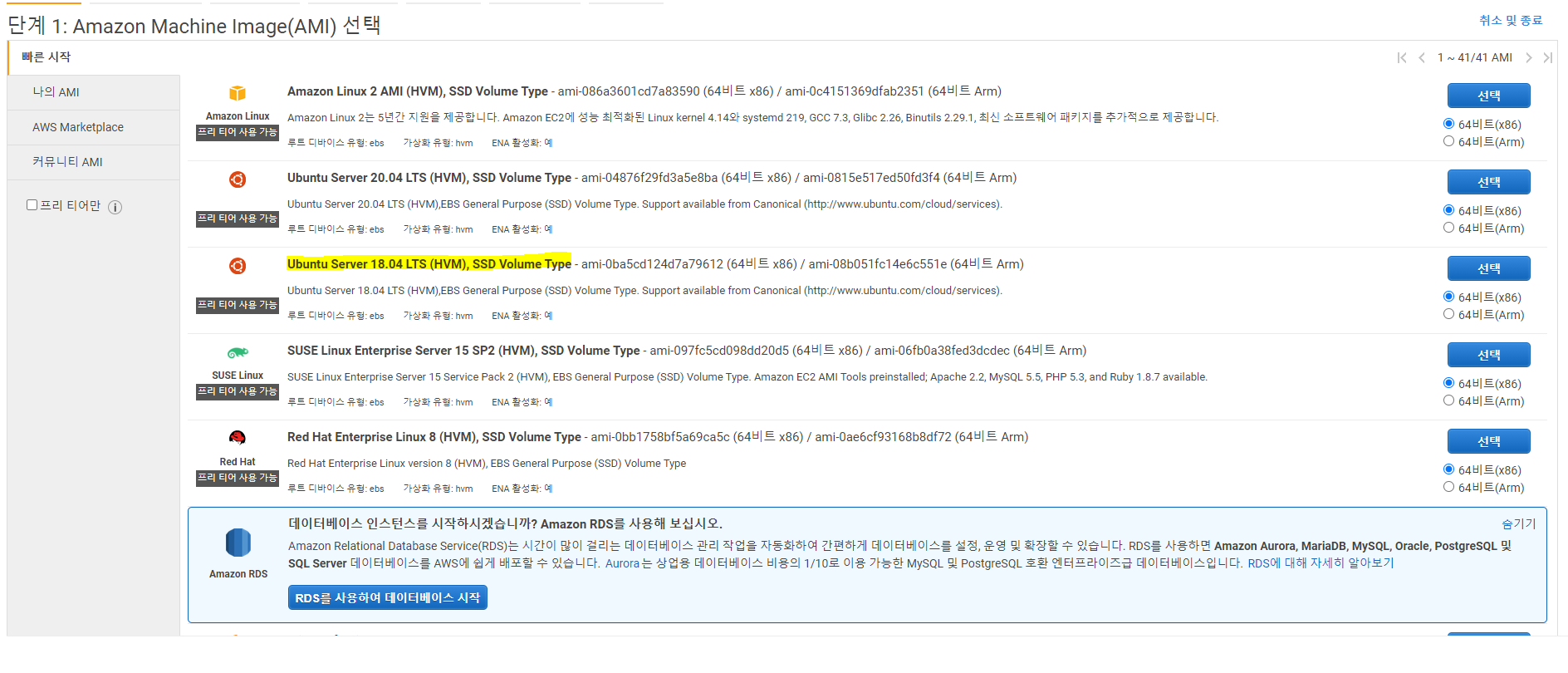
Task: Go to first AMI page arrow
Action: tap(1402, 57)
